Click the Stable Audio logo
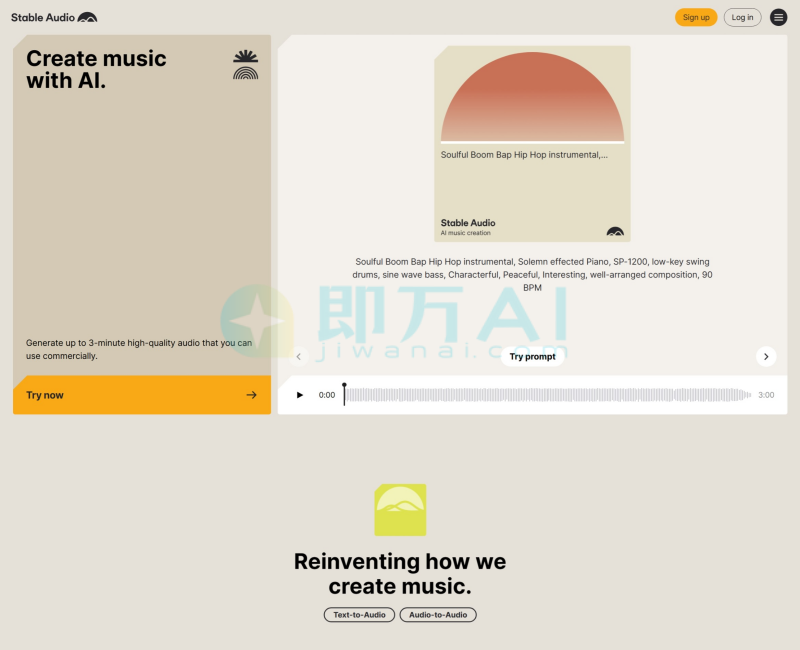800x650 pixels. pyautogui.click(x=55, y=16)
